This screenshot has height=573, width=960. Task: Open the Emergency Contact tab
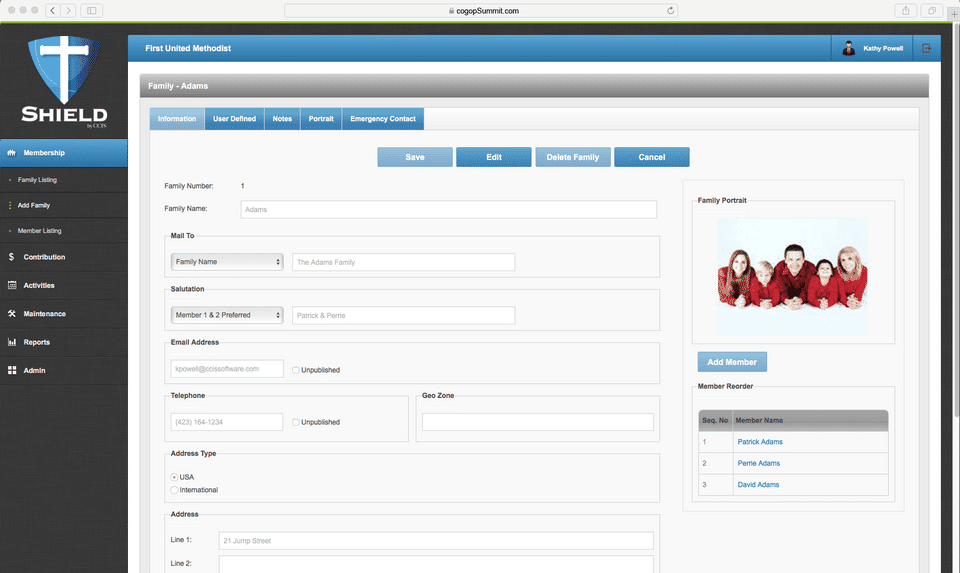pos(383,119)
